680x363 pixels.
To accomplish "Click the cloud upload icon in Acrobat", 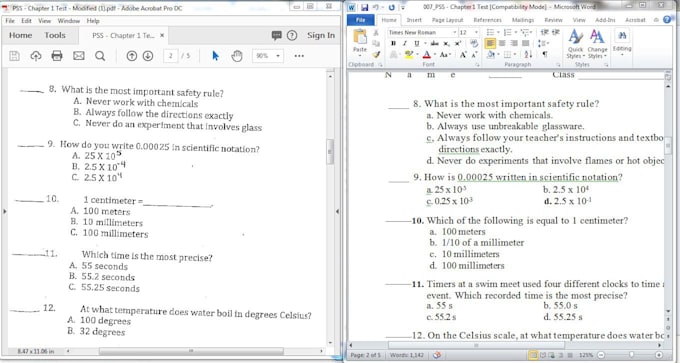I will [x=36, y=56].
